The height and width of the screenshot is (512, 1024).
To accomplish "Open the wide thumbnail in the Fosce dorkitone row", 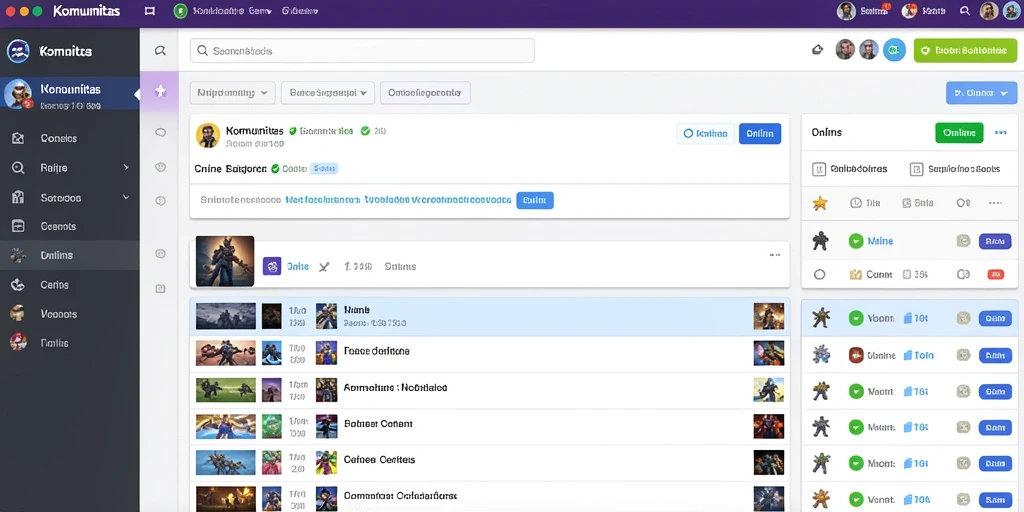I will [x=225, y=353].
